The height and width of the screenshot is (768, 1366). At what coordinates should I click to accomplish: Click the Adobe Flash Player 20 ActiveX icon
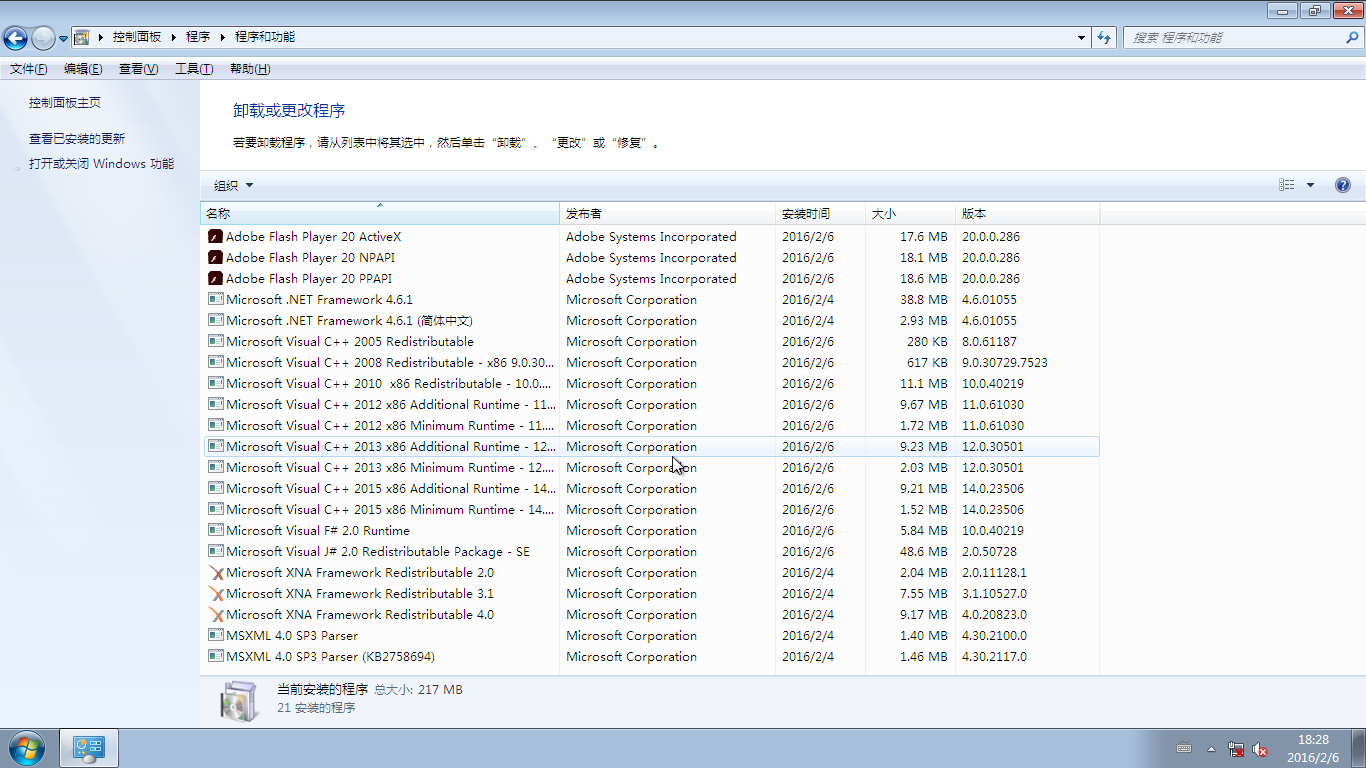[x=215, y=237]
